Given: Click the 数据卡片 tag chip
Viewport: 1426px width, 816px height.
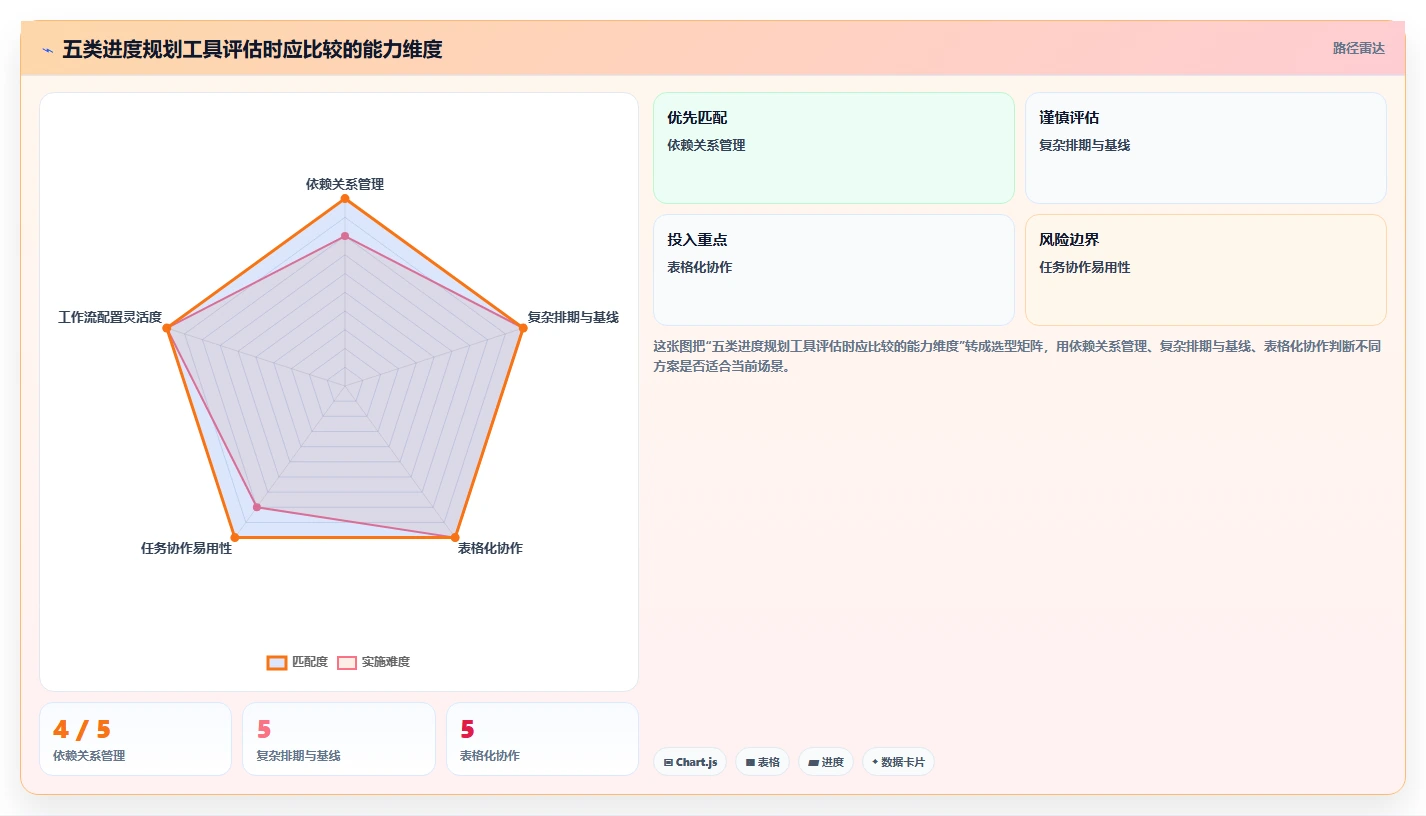Looking at the screenshot, I should click(x=898, y=762).
